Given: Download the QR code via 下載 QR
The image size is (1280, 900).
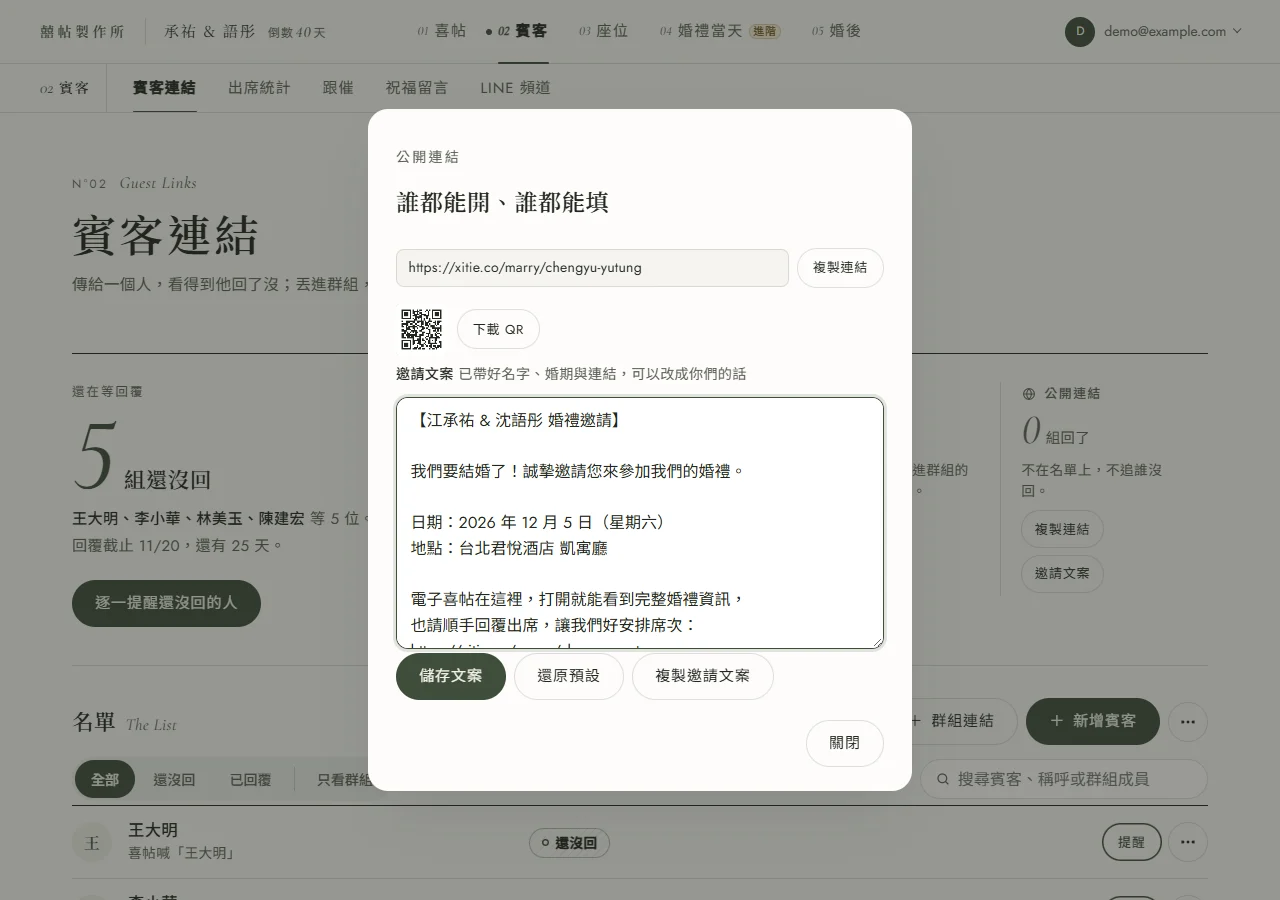Looking at the screenshot, I should pos(498,329).
